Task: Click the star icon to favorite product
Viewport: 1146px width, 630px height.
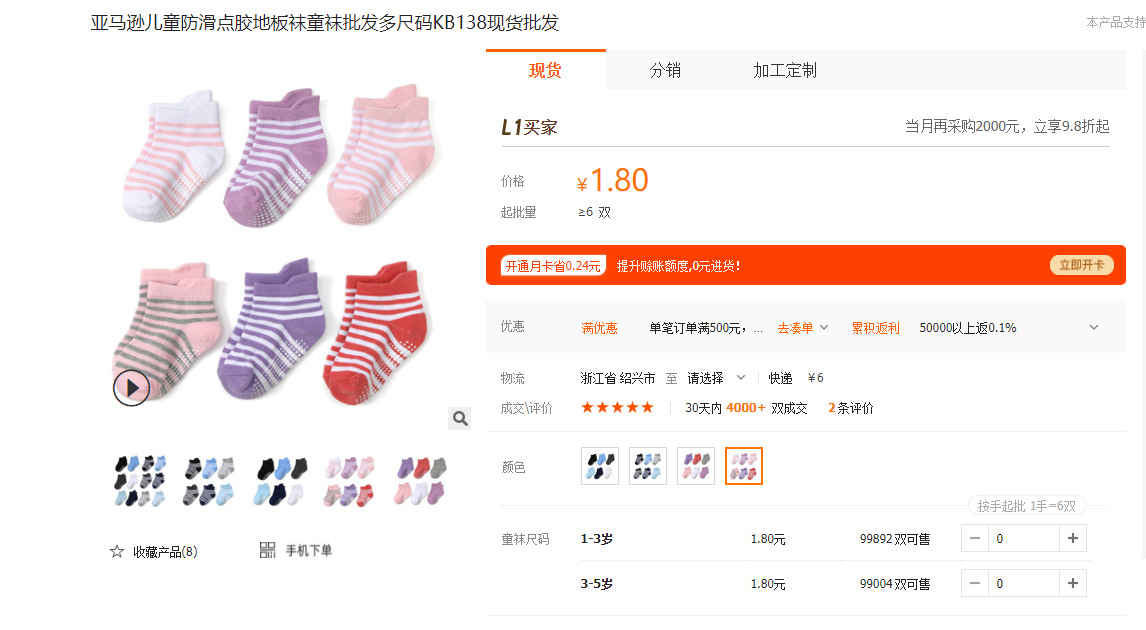Action: [117, 551]
